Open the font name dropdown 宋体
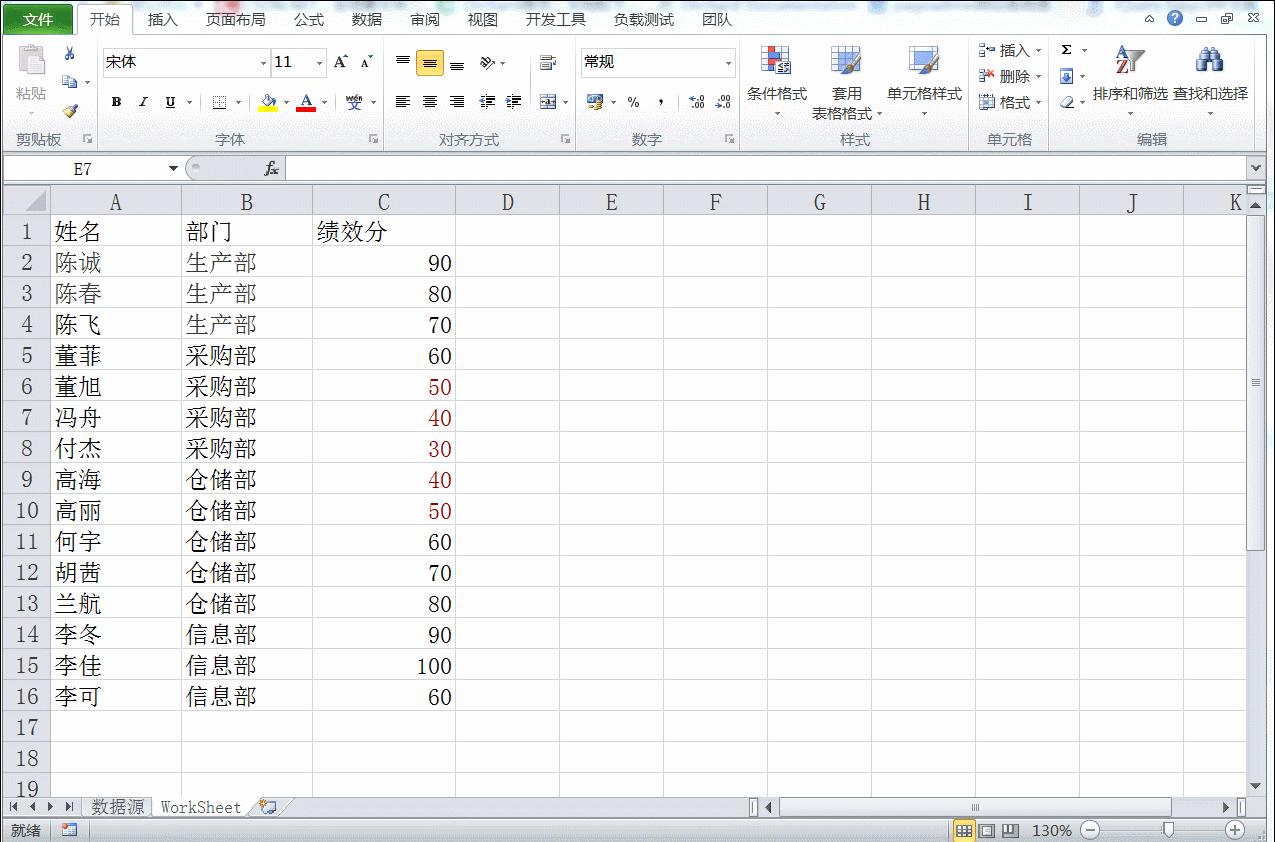The width and height of the screenshot is (1275, 842). [264, 62]
